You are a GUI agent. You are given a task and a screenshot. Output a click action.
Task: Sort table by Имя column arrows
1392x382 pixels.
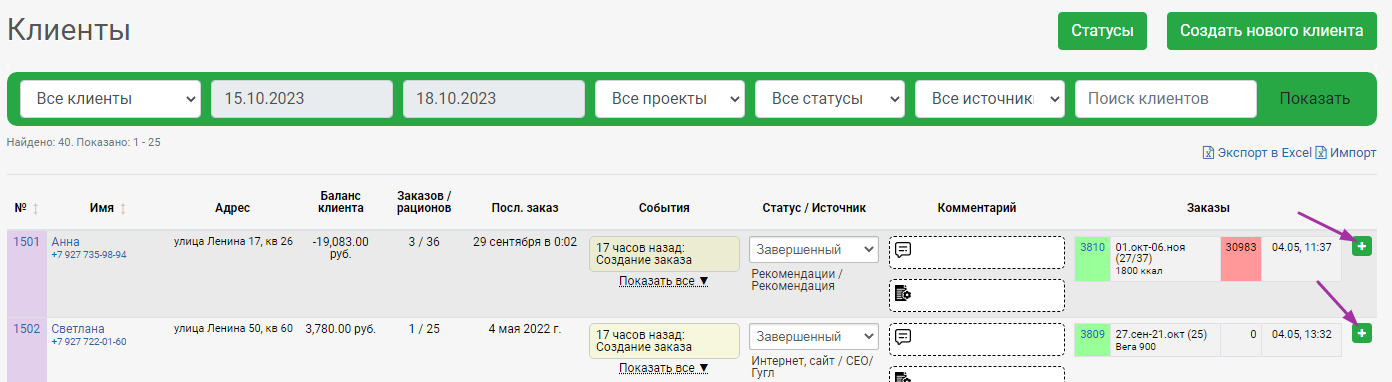123,208
